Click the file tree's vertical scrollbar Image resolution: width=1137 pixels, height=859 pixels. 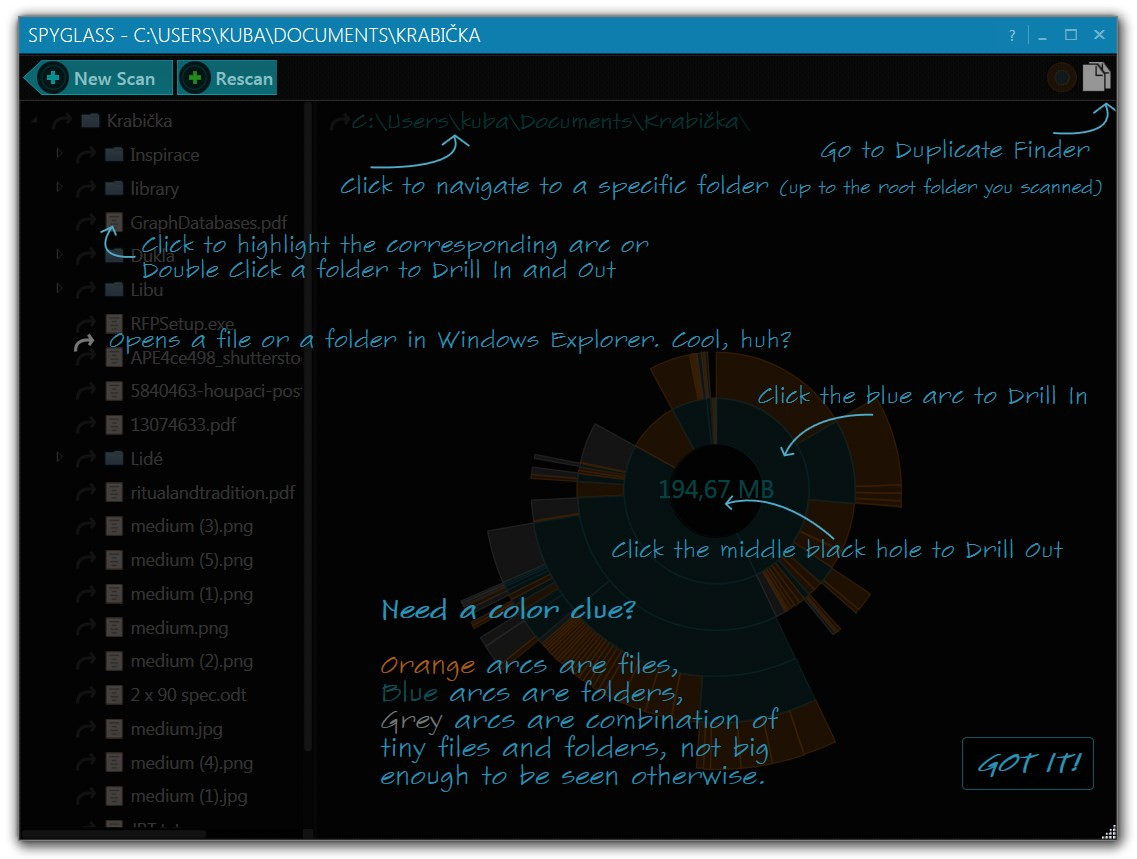(x=308, y=428)
